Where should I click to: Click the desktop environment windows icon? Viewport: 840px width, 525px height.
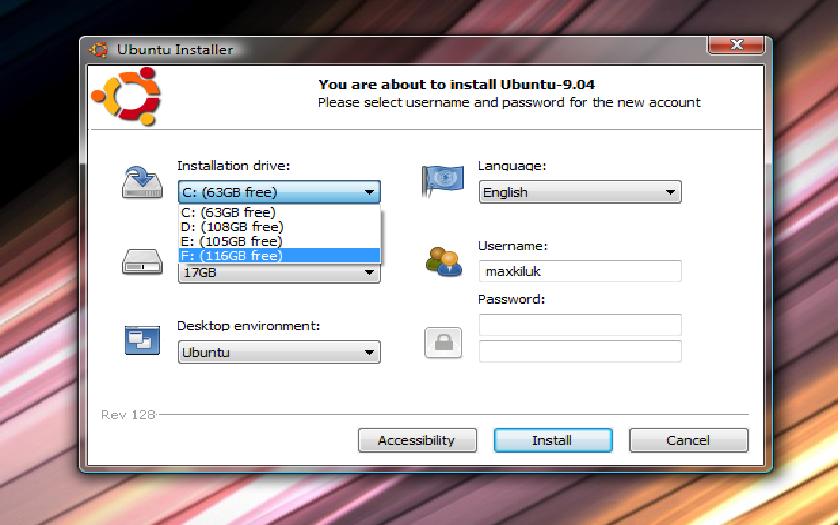click(142, 340)
